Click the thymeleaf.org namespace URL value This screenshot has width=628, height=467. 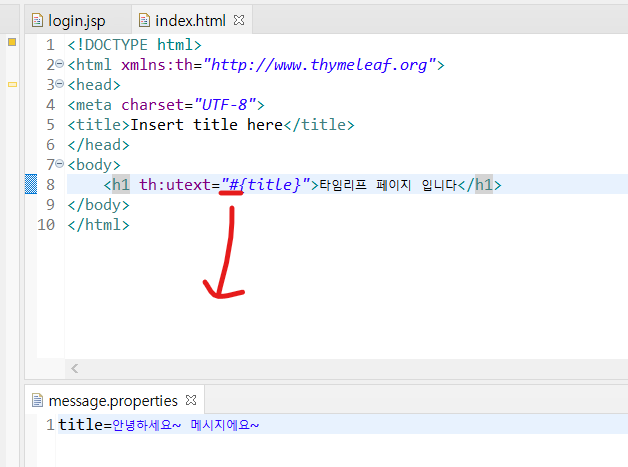click(320, 64)
